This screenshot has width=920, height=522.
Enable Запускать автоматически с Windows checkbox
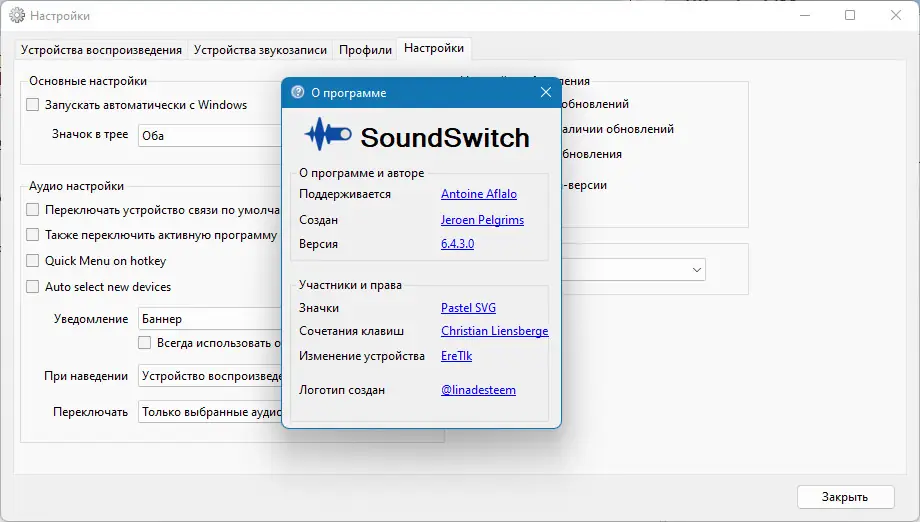coord(33,104)
